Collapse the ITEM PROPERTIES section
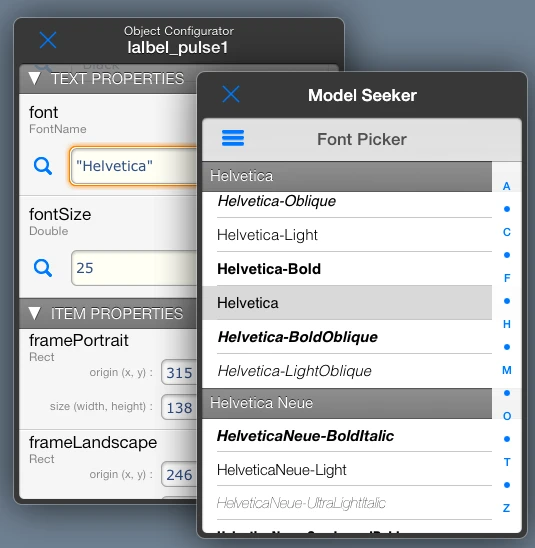Screen dimensions: 535x548 [x=35, y=313]
